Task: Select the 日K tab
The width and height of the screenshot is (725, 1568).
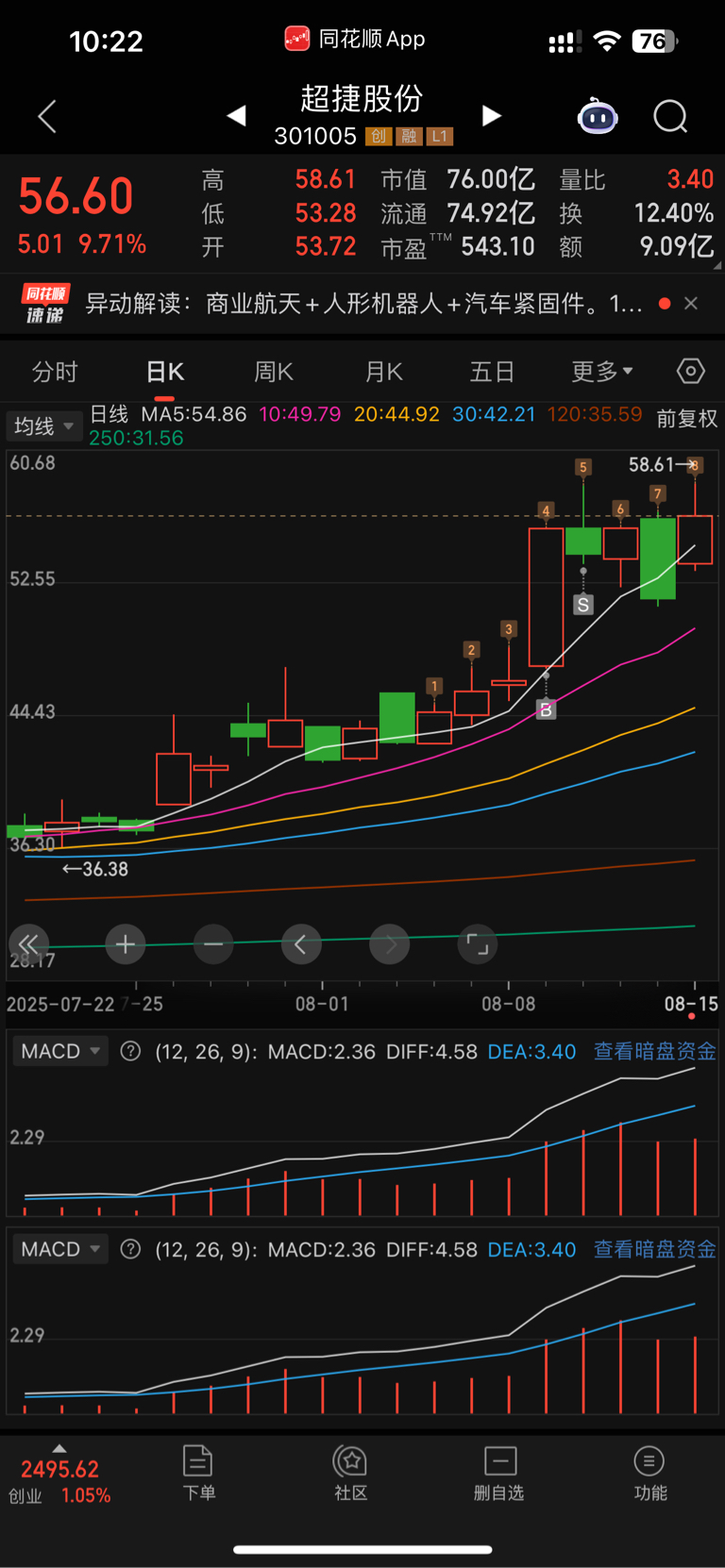Action: click(x=165, y=372)
